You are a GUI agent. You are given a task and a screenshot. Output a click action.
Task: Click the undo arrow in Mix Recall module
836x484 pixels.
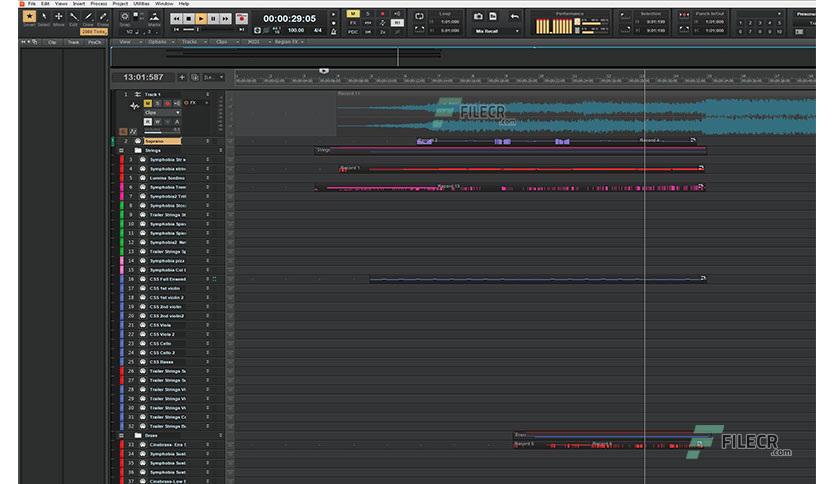[x=515, y=17]
